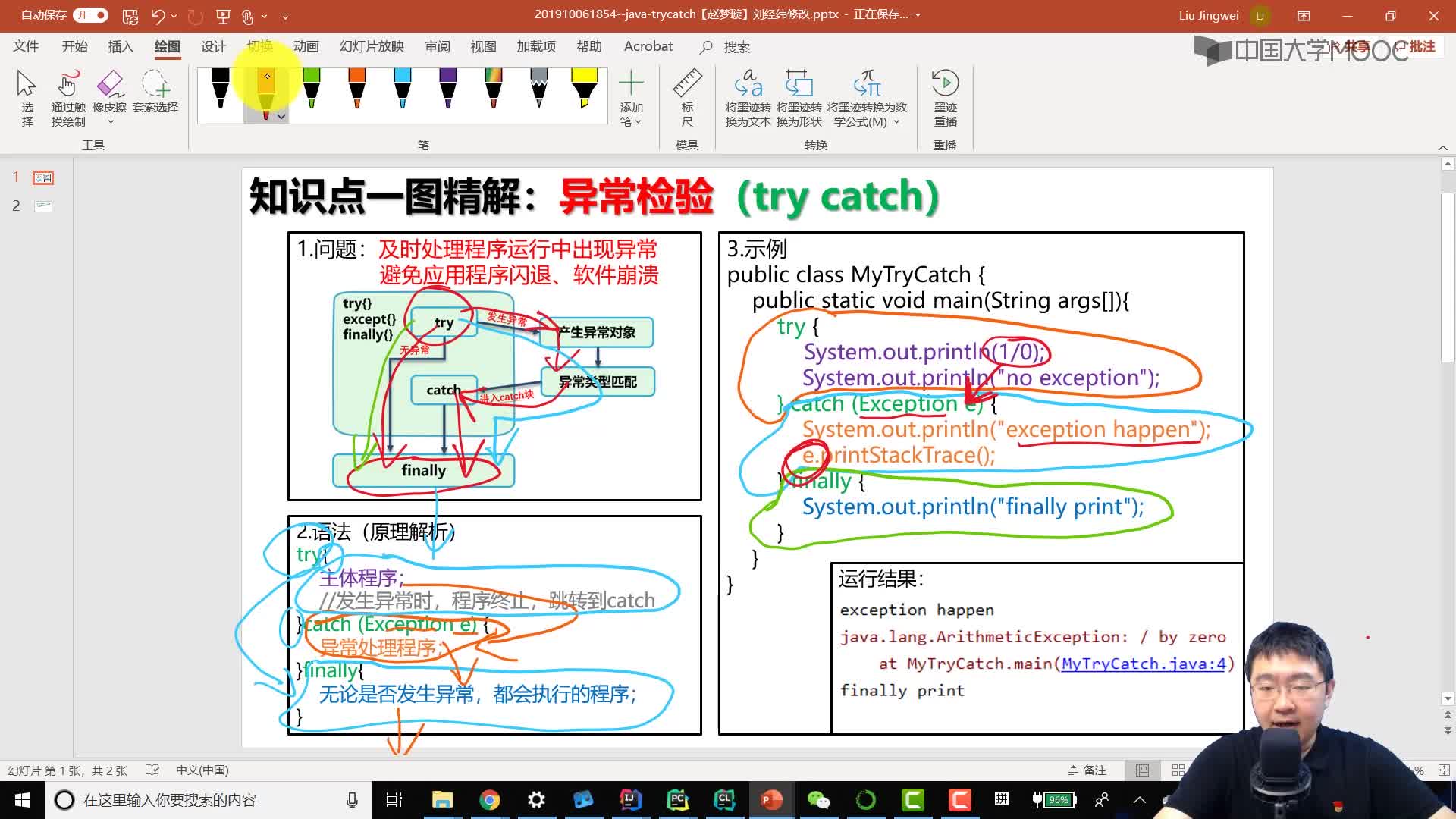Click vertical scrollbar down arrow
The width and height of the screenshot is (1456, 819).
point(1448,698)
